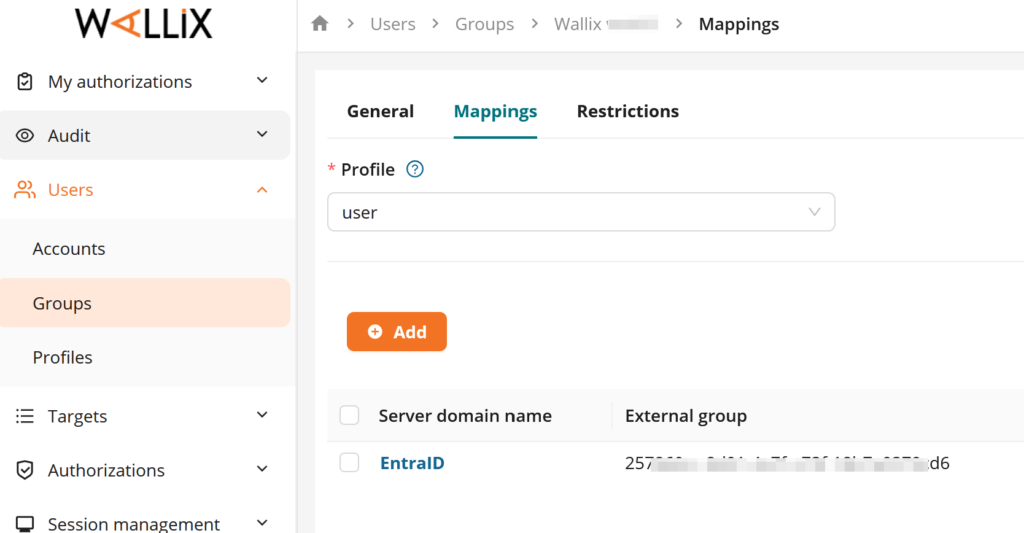The image size is (1024, 533).
Task: Go to Groups in the breadcrumb
Action: (x=484, y=24)
